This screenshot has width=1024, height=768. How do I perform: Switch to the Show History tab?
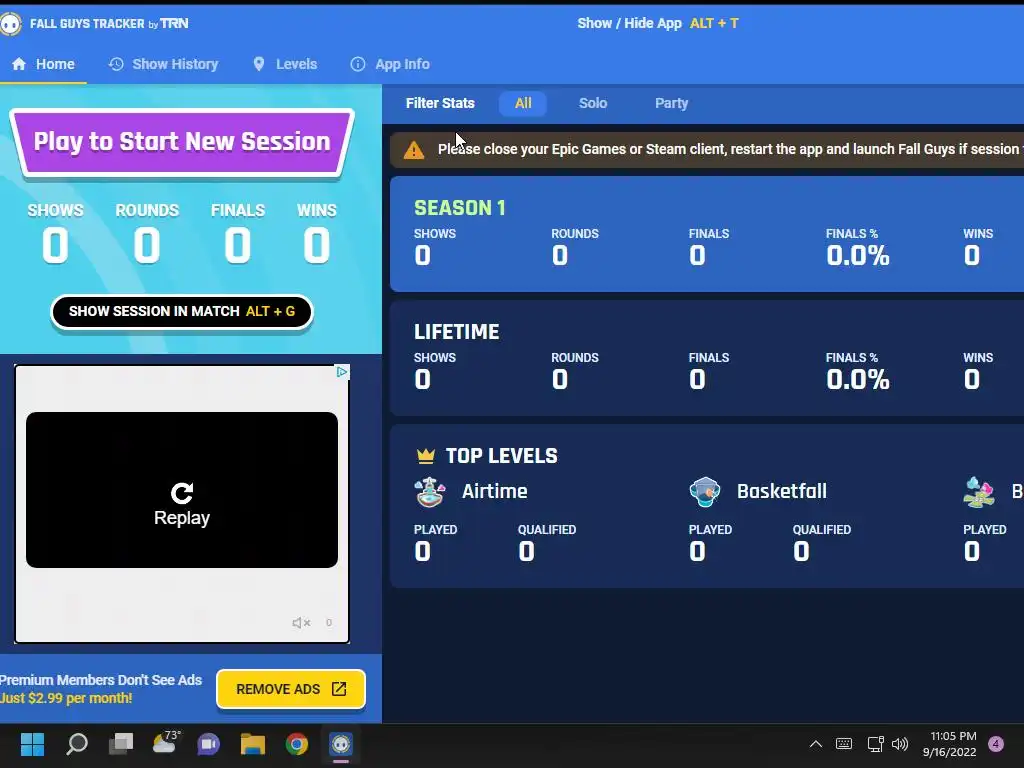[x=164, y=64]
